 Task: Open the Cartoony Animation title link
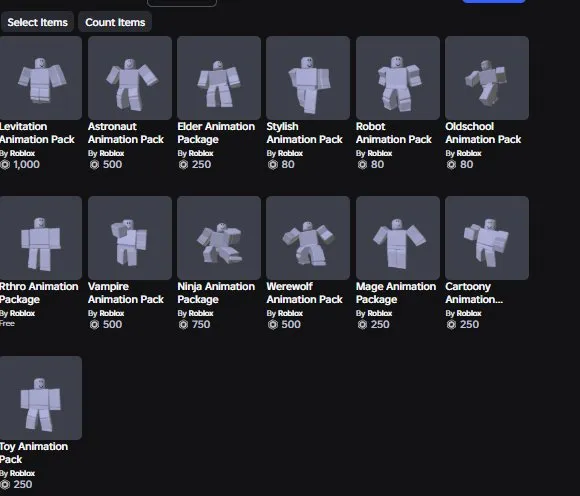[474, 293]
